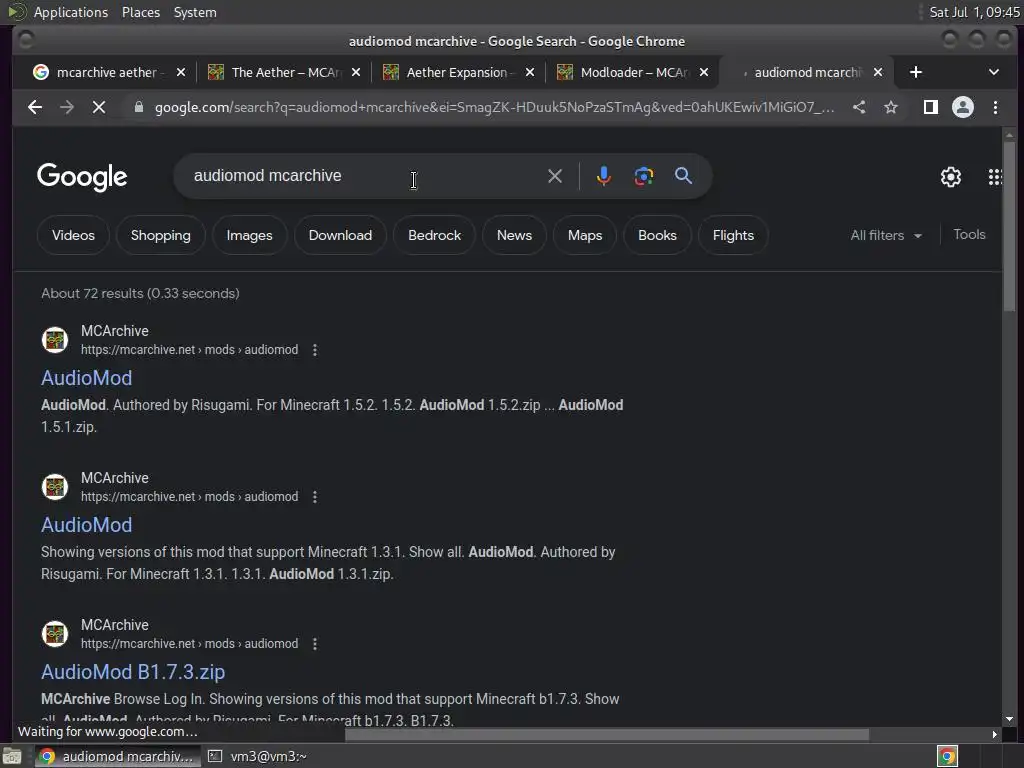The image size is (1024, 768).
Task: Click the show desktop icon in taskbar
Action: point(12,756)
